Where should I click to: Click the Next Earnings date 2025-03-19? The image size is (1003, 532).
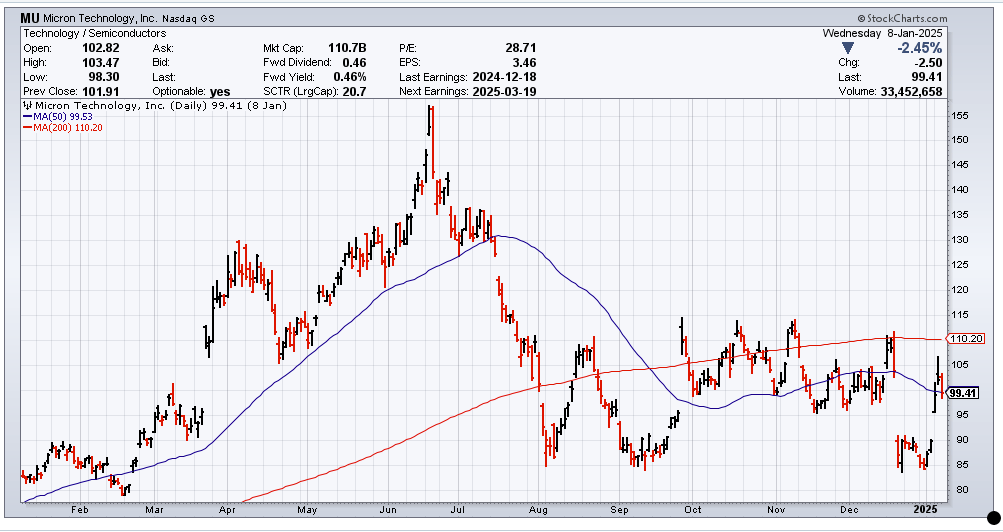point(505,91)
